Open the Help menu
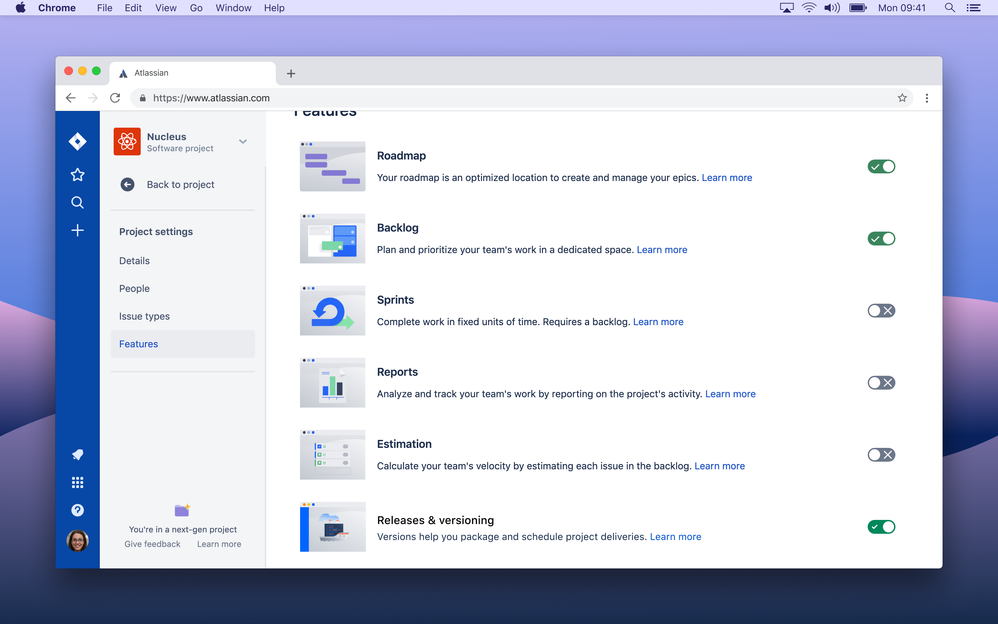 tap(274, 8)
